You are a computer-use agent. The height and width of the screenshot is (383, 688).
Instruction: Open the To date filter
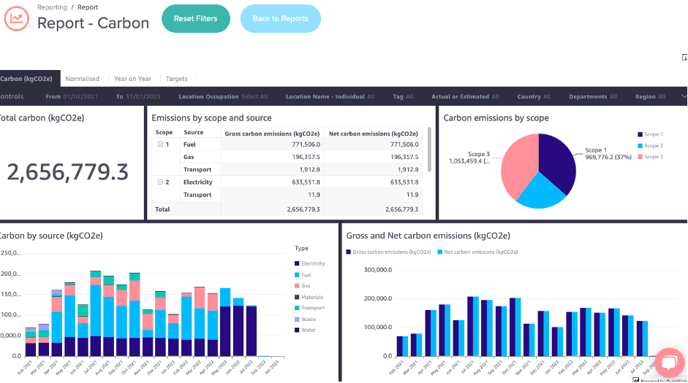(x=138, y=97)
